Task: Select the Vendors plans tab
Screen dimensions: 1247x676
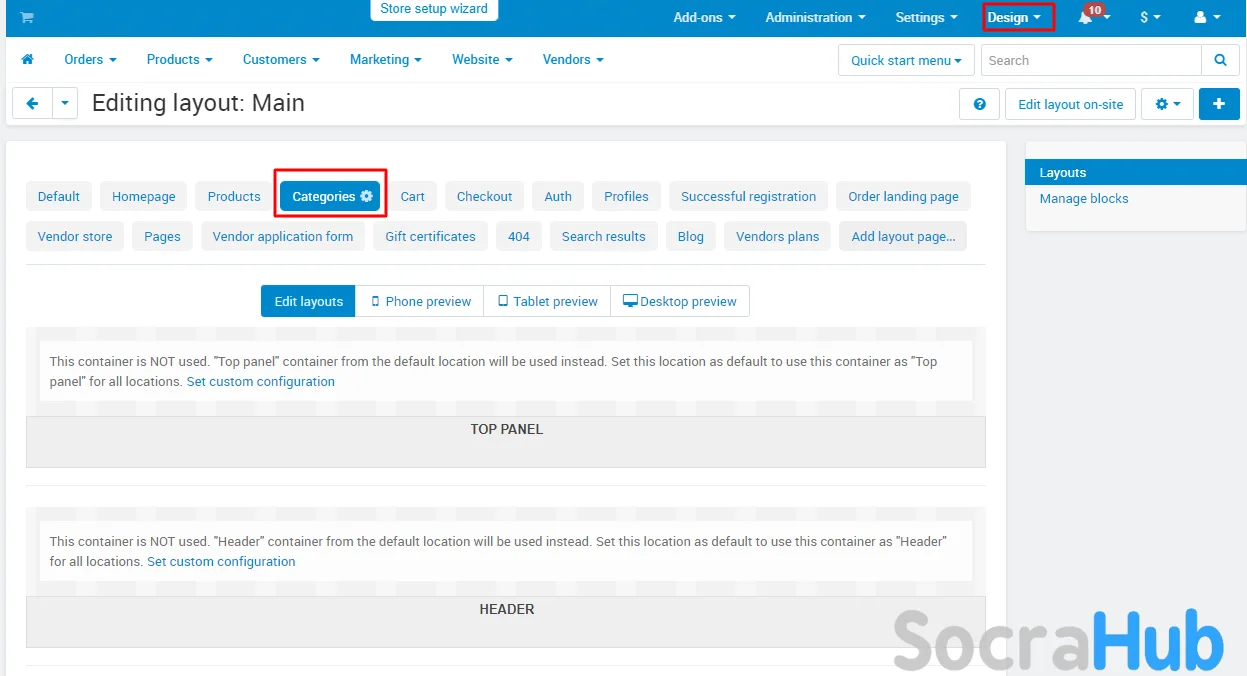Action: coord(777,236)
